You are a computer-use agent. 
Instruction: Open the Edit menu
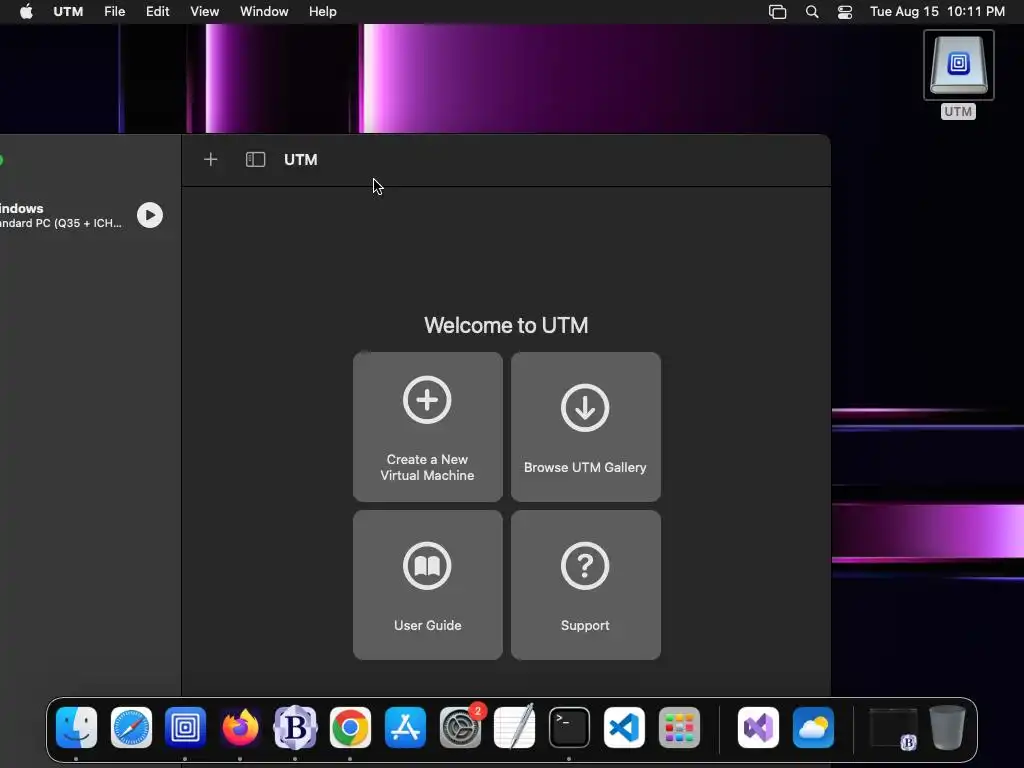(x=157, y=12)
